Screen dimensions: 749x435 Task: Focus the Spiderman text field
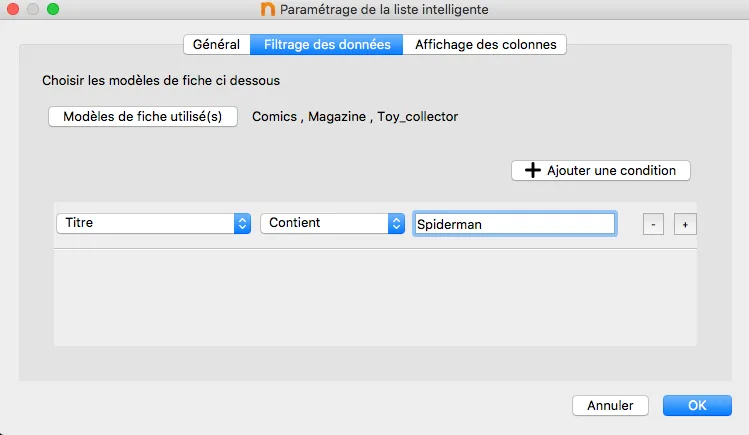[x=514, y=224]
